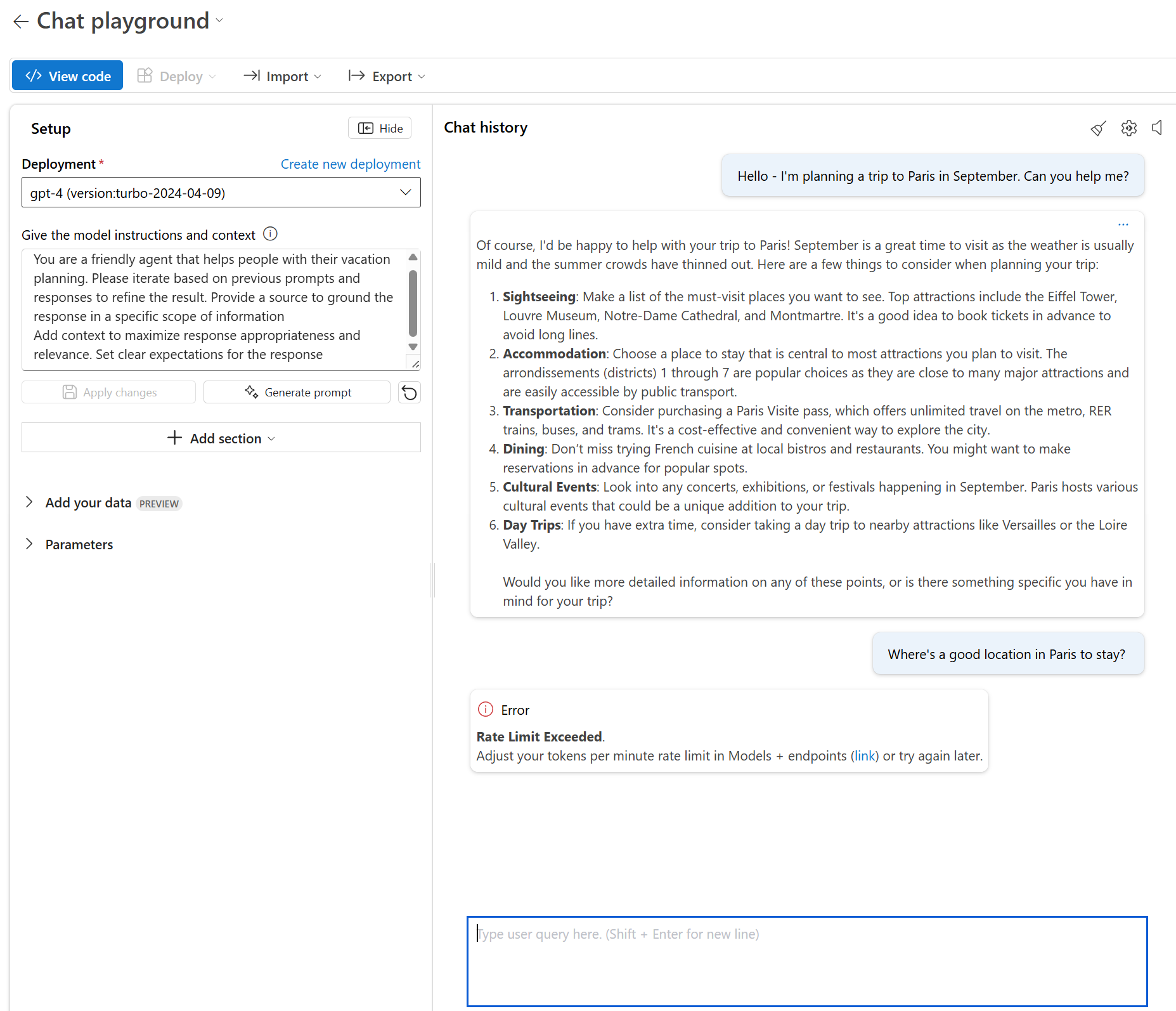Click the Chat history heading
Viewport: 1176px width, 1011px height.
coord(486,127)
